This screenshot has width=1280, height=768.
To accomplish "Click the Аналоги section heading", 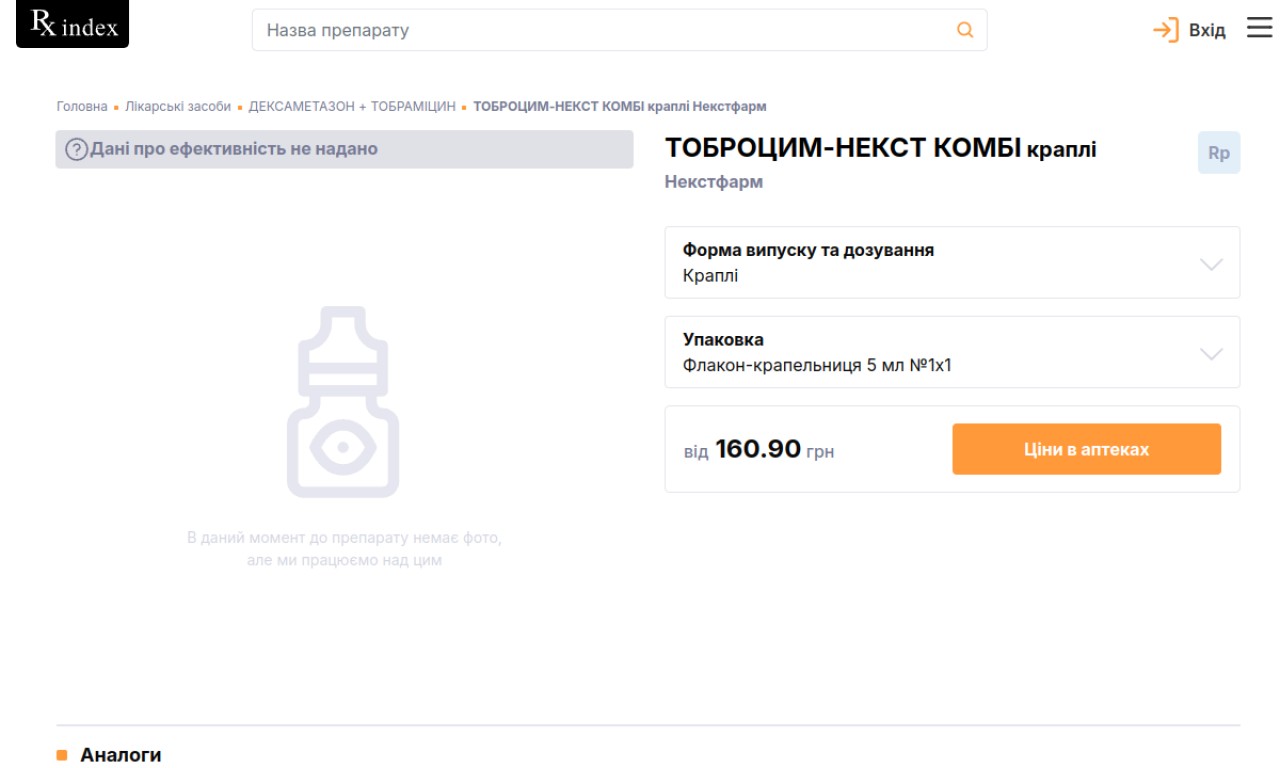I will coord(120,755).
